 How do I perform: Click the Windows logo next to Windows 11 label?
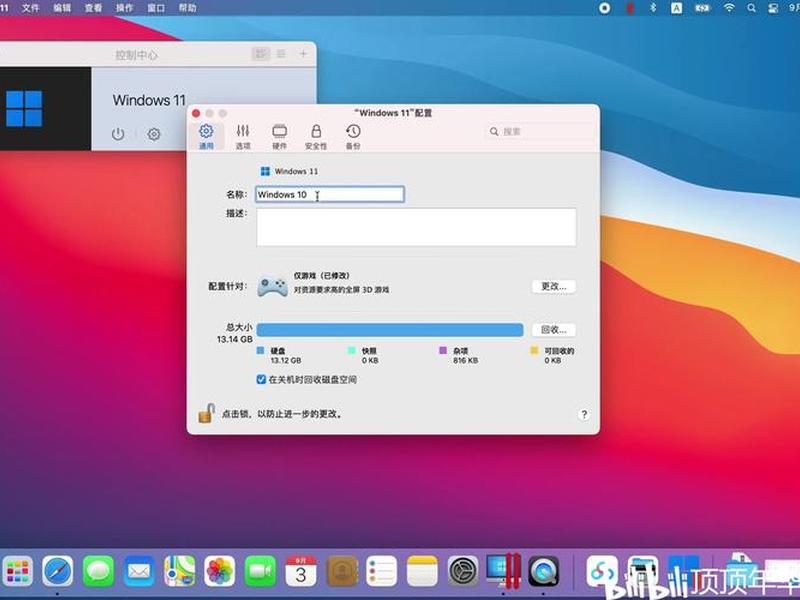tap(265, 171)
